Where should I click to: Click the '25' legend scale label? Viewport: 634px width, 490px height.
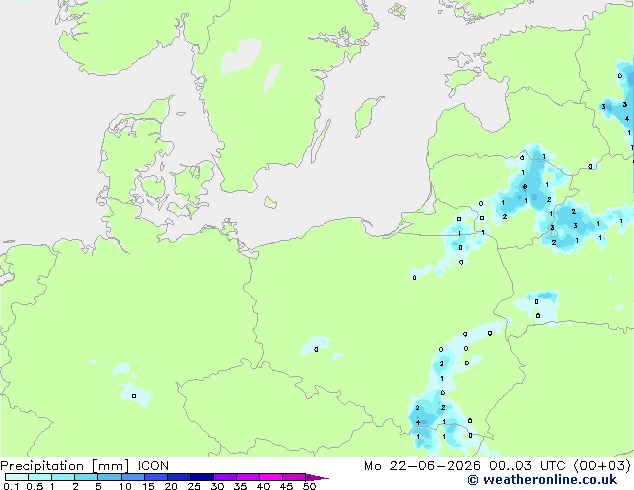coord(194,486)
